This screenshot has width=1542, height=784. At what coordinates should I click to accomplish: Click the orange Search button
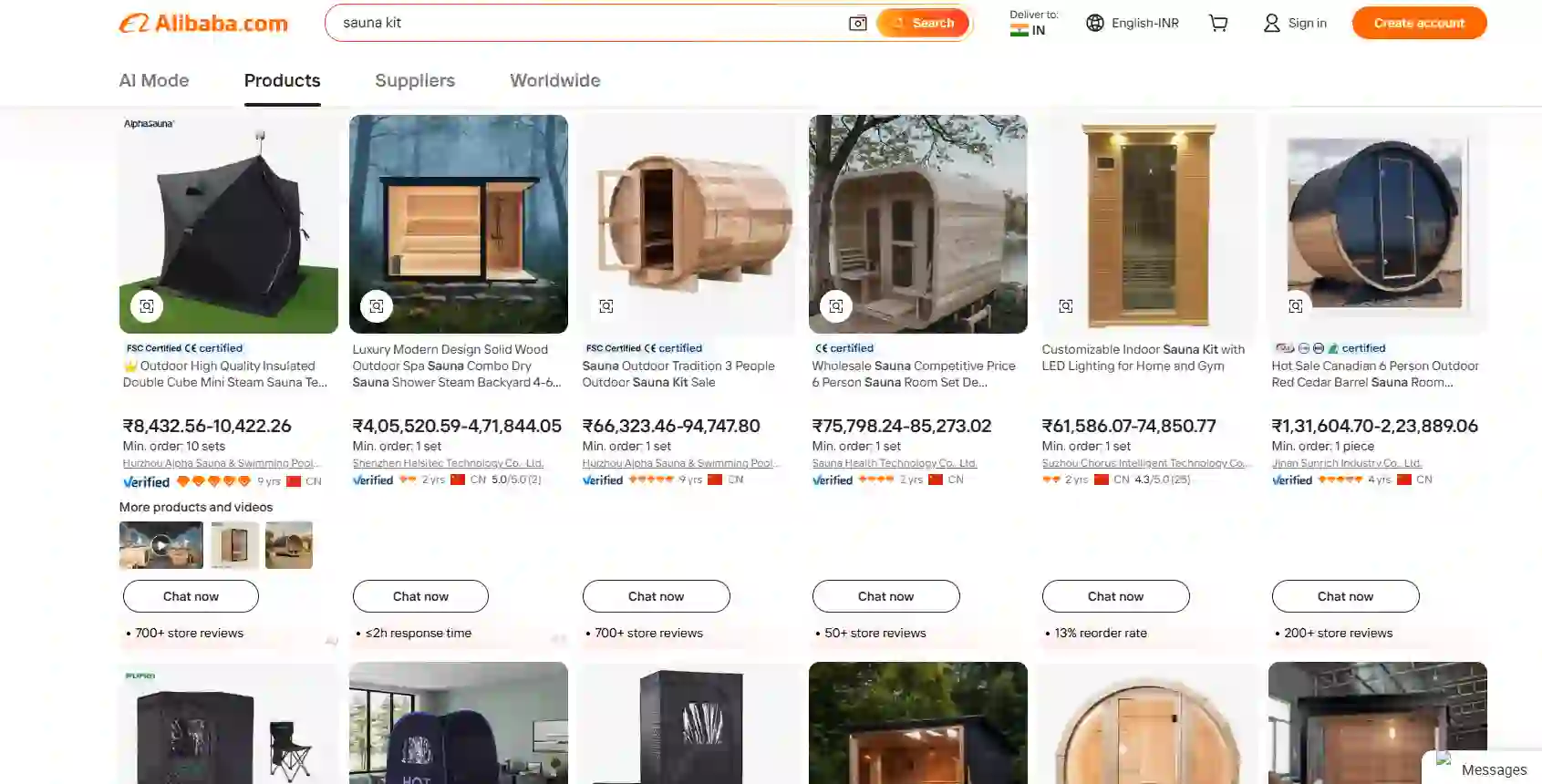[923, 23]
